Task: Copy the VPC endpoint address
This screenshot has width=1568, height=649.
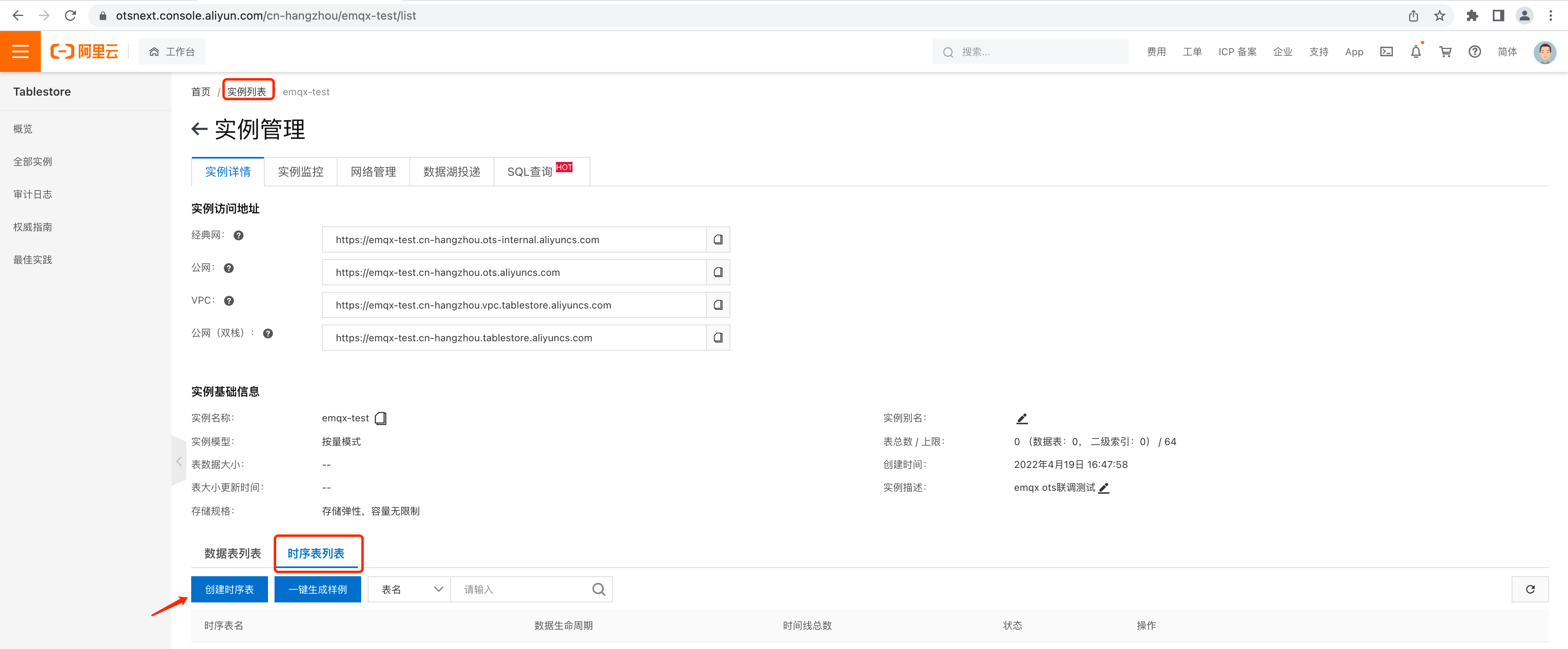Action: tap(718, 305)
